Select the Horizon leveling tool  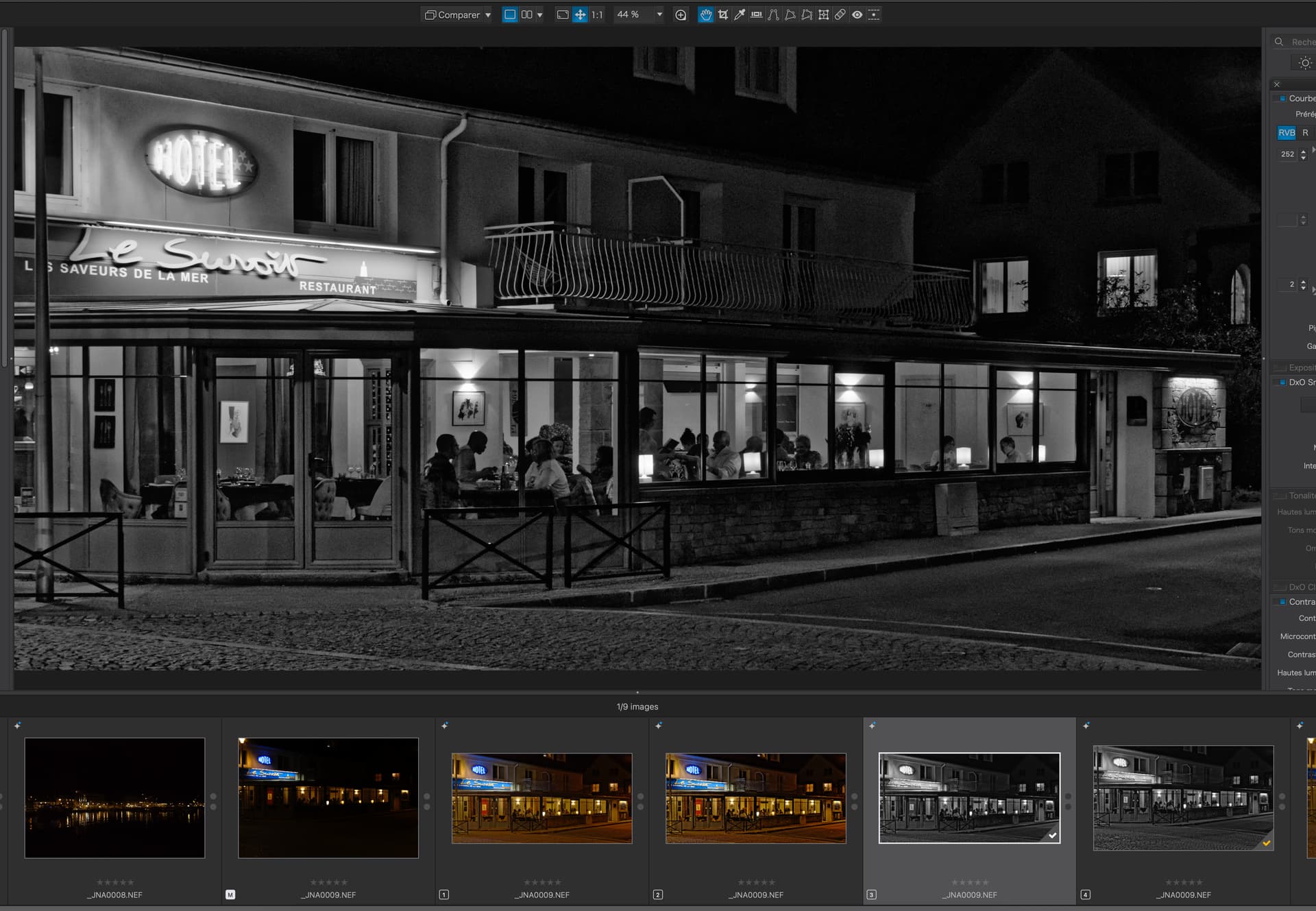pos(756,14)
